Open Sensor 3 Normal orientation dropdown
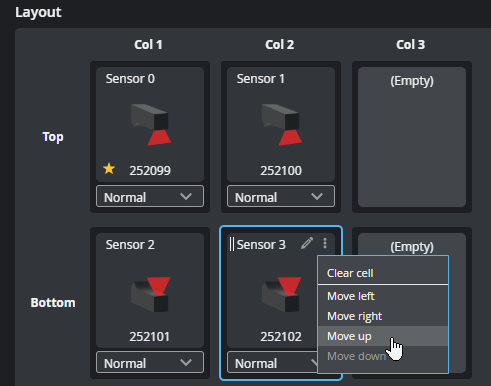 [x=272, y=362]
